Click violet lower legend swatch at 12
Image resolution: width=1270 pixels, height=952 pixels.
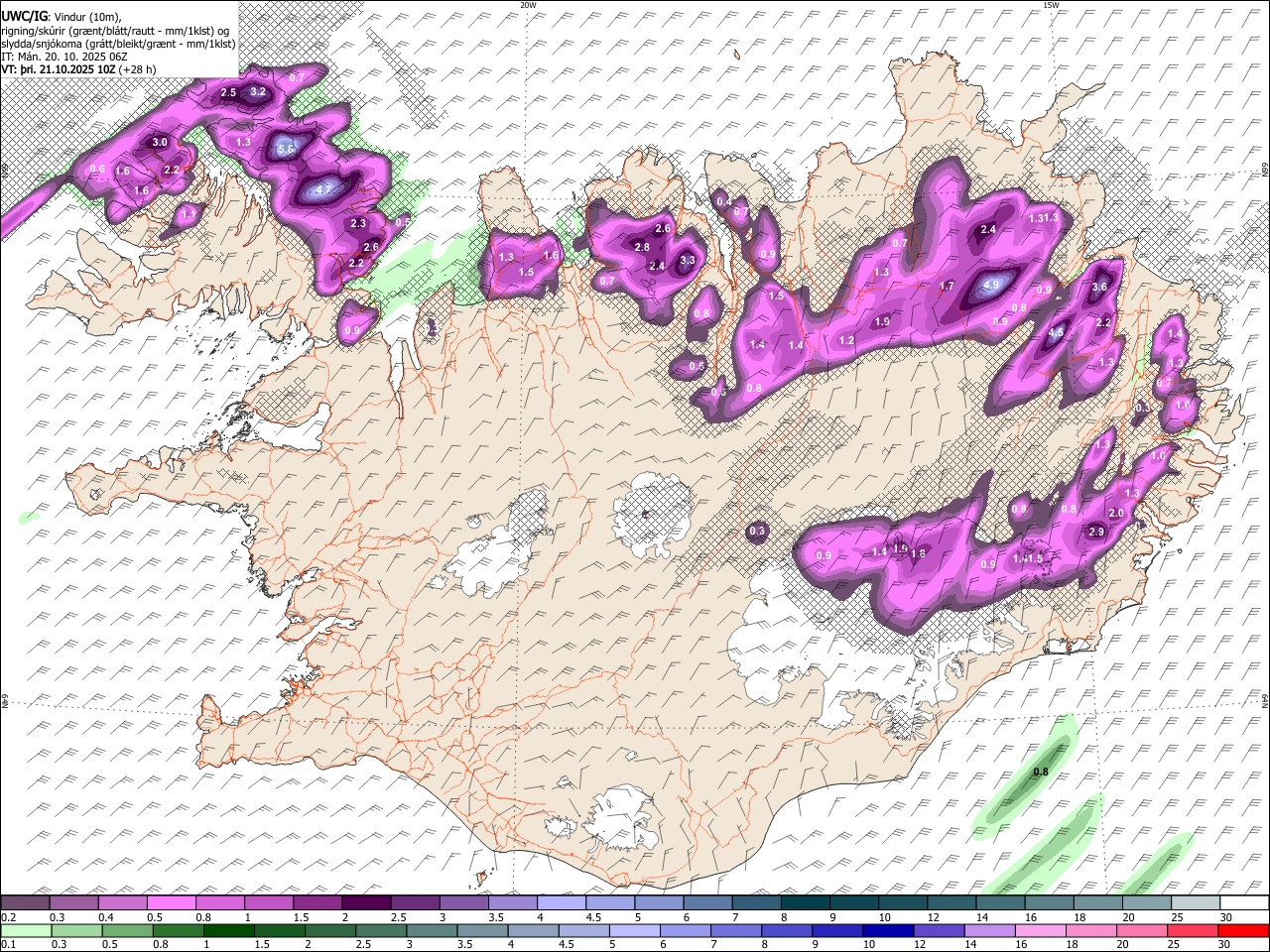tap(939, 930)
